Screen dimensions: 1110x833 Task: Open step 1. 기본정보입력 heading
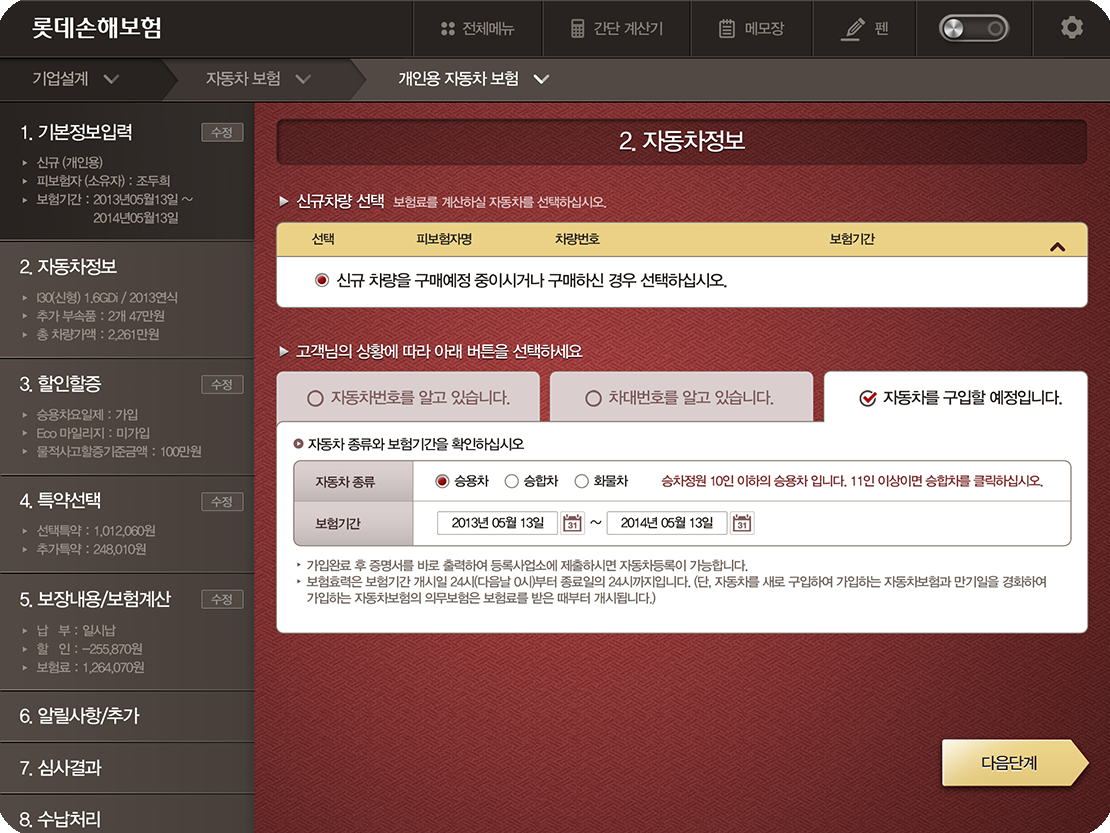(x=76, y=132)
